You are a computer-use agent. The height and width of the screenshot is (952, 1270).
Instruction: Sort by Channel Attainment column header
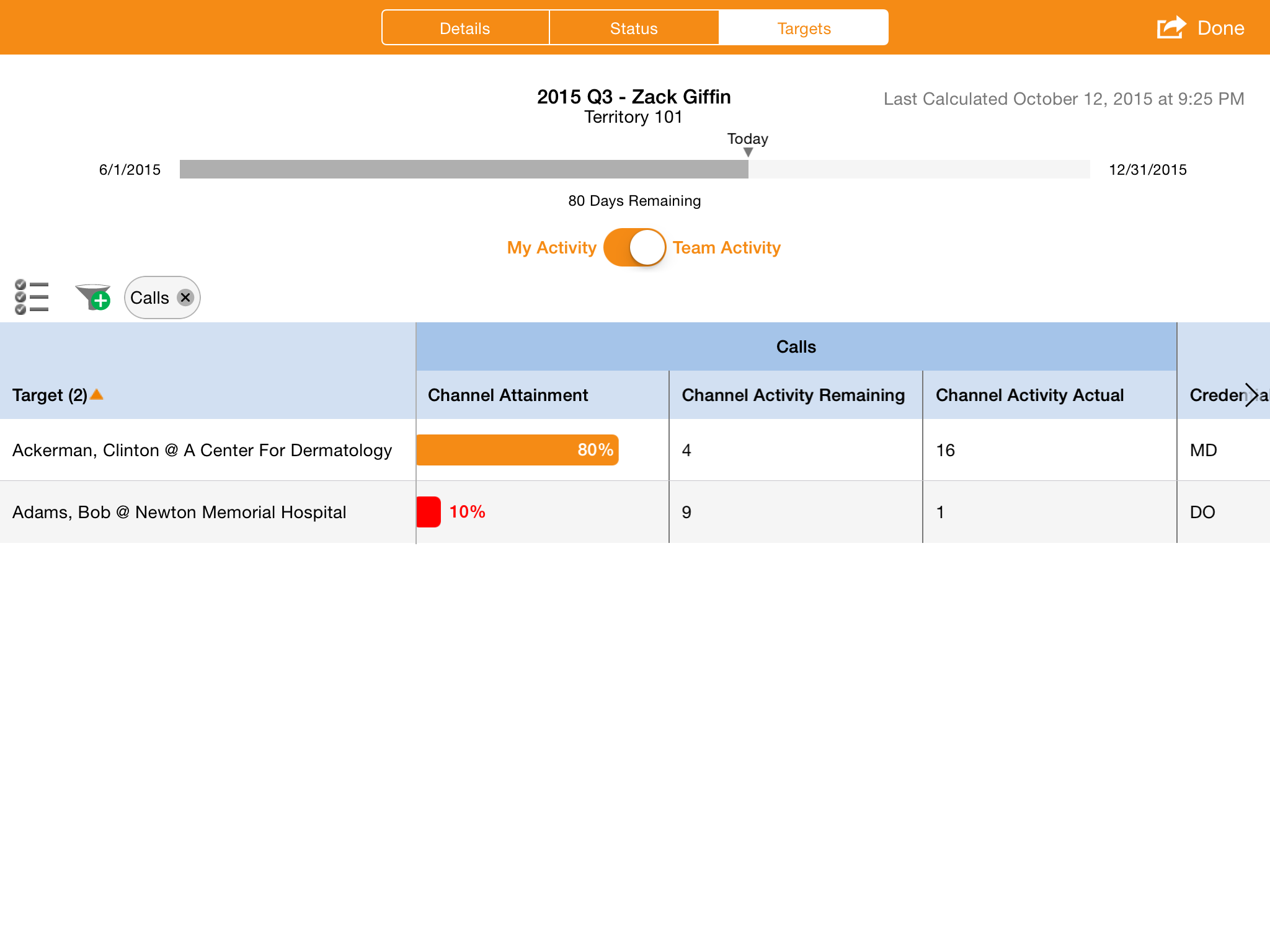click(x=508, y=395)
